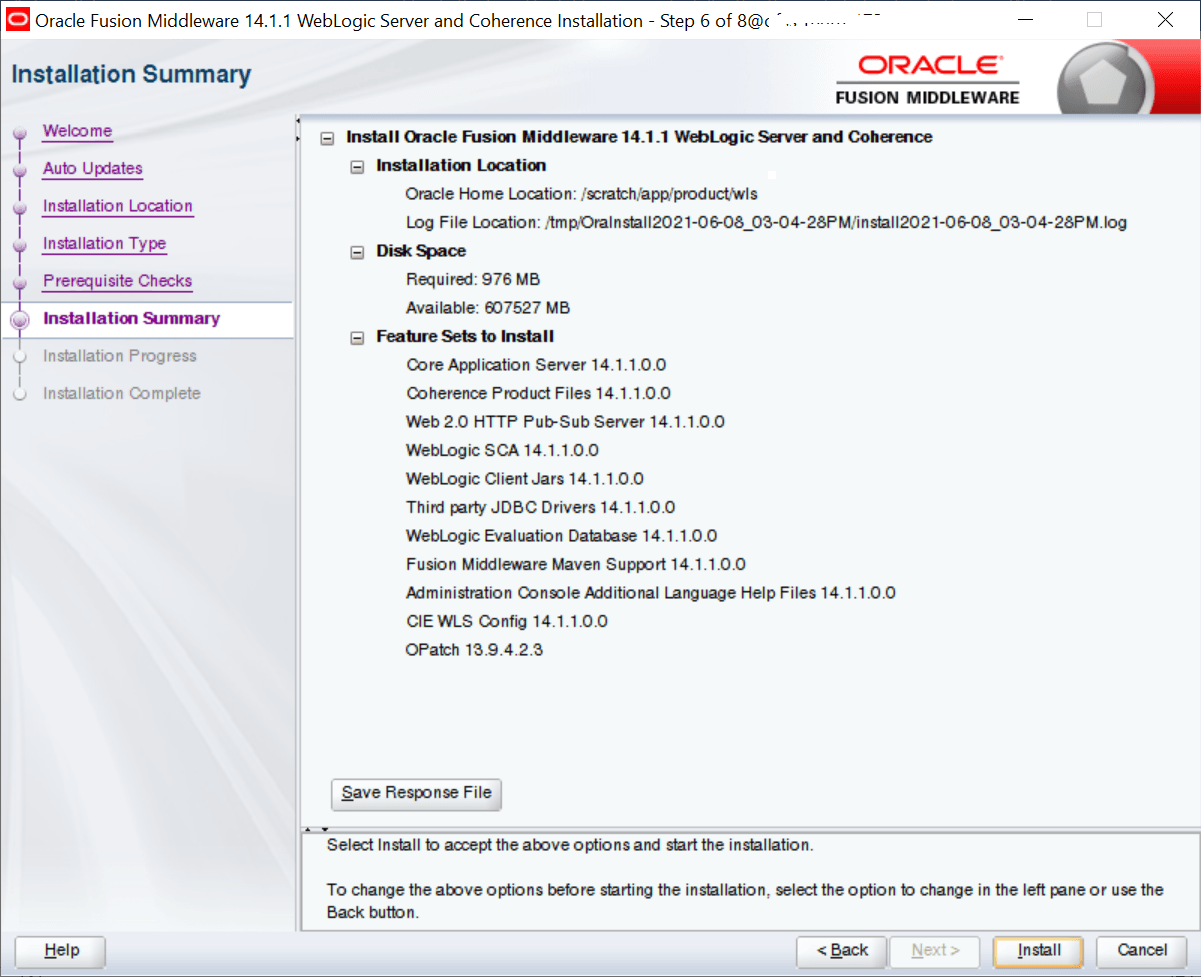Viewport: 1201px width, 977px height.
Task: Click the Oracle Fusion Middleware header logo
Action: coord(926,76)
